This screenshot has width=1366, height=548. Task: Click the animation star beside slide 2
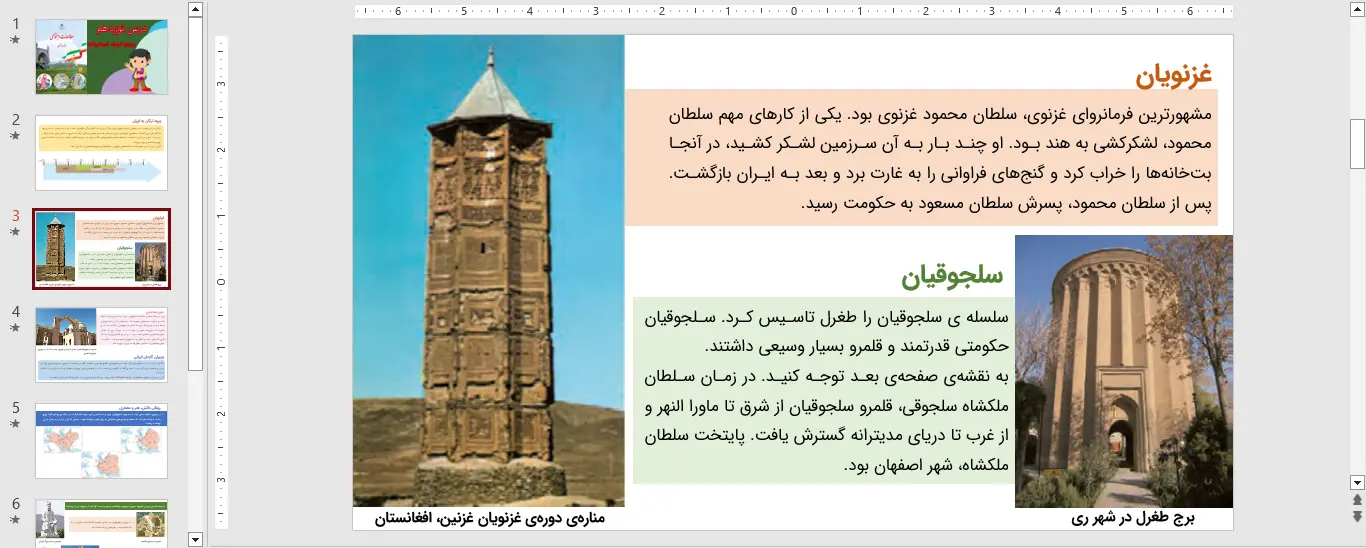pyautogui.click(x=15, y=136)
